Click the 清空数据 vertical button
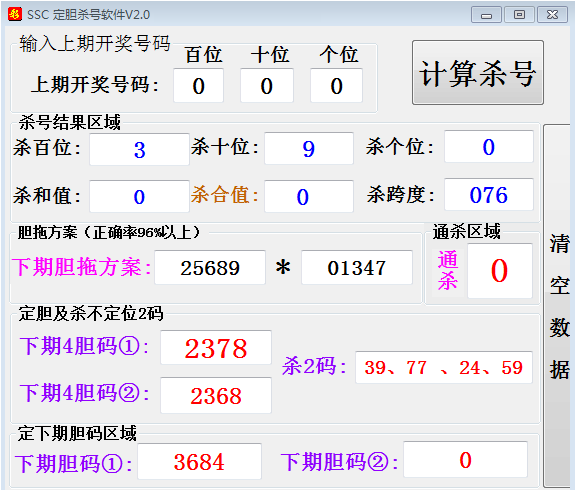 pyautogui.click(x=557, y=306)
